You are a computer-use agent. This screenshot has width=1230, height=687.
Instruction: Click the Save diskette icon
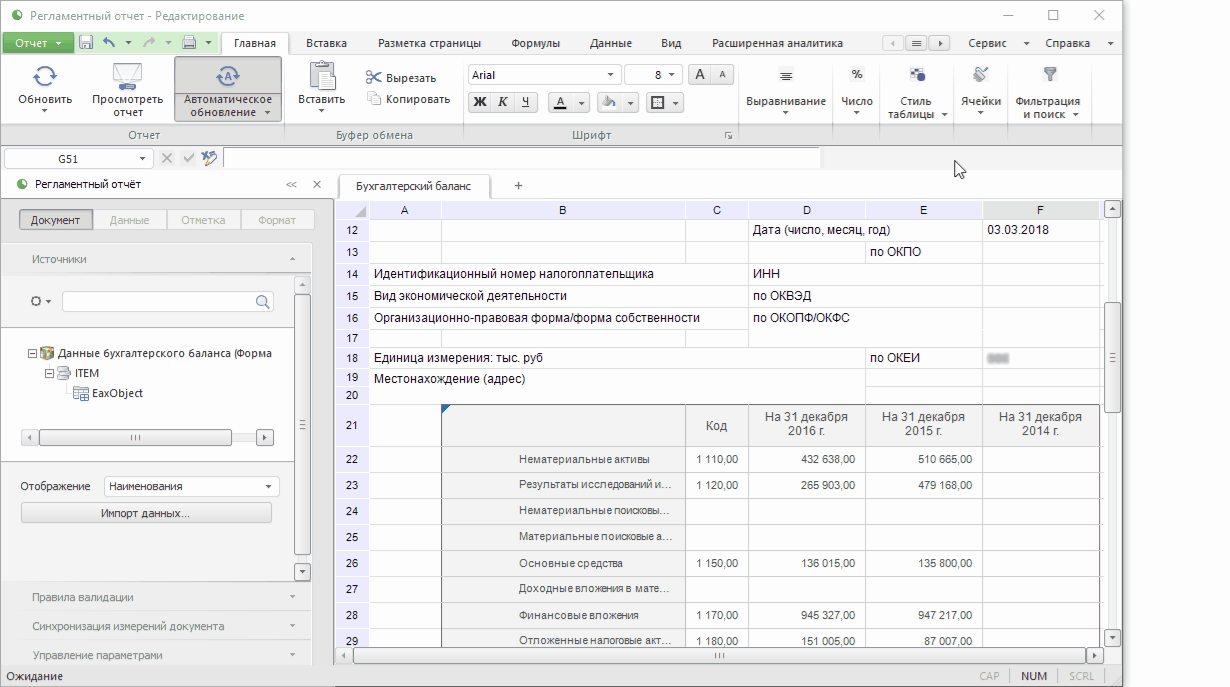(86, 43)
